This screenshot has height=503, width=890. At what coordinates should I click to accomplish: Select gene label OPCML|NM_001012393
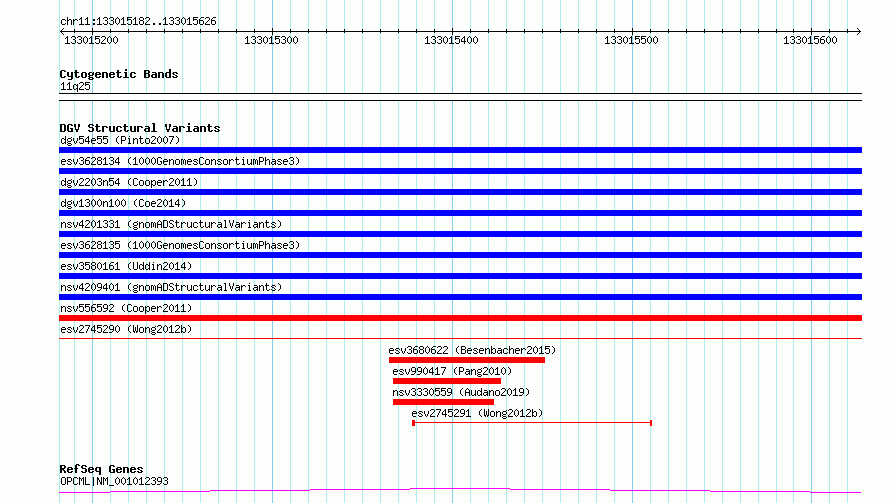pyautogui.click(x=114, y=481)
